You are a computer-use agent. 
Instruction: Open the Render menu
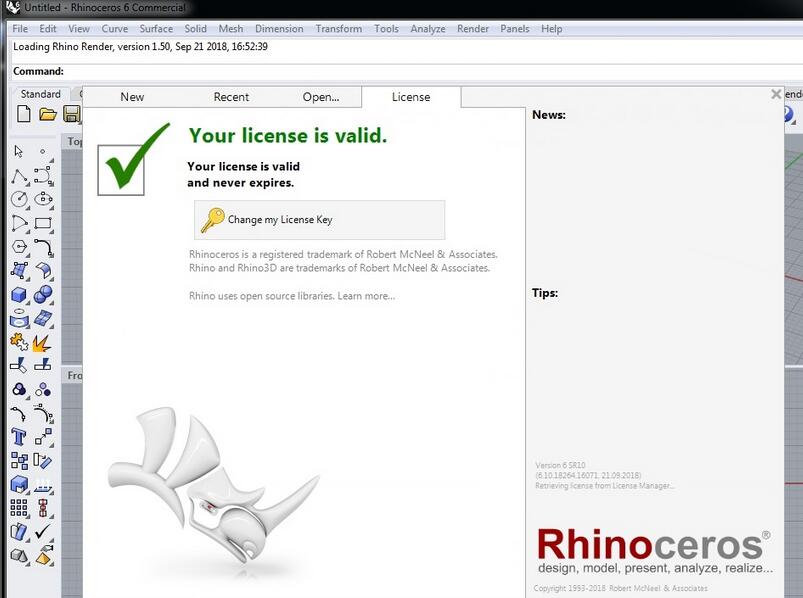click(x=473, y=29)
